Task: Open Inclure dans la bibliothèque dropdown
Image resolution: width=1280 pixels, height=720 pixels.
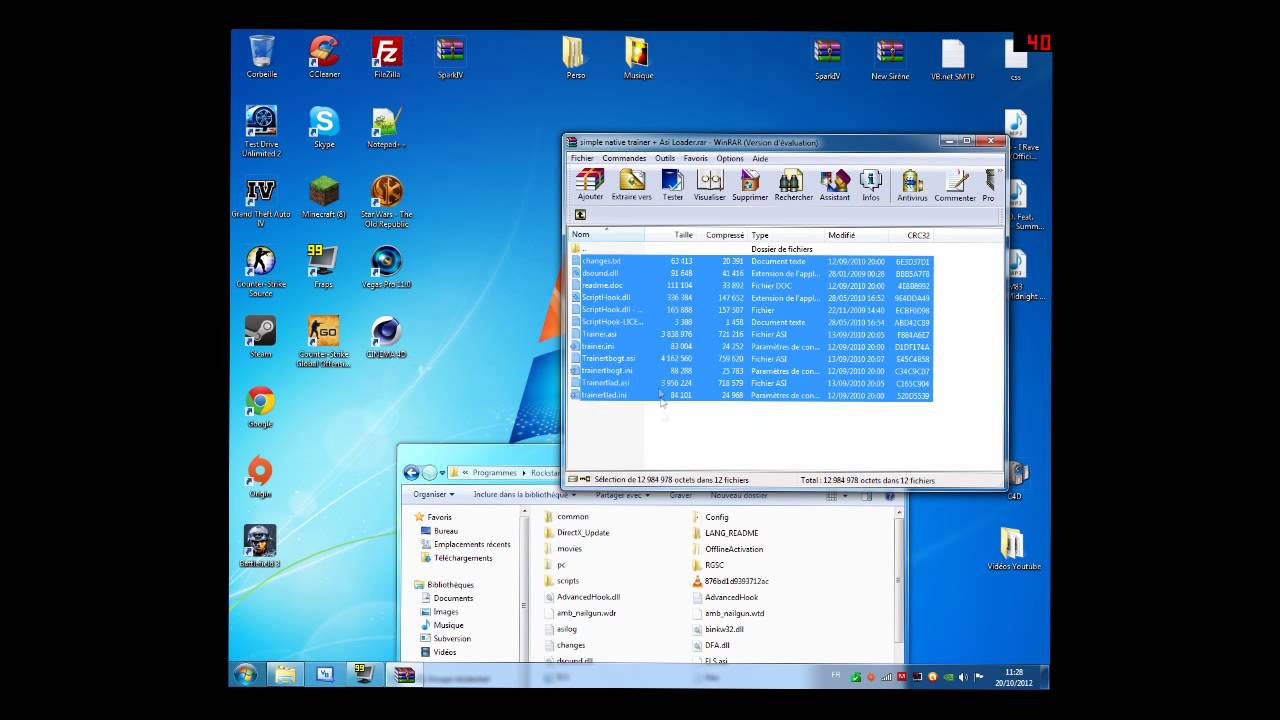Action: [524, 495]
